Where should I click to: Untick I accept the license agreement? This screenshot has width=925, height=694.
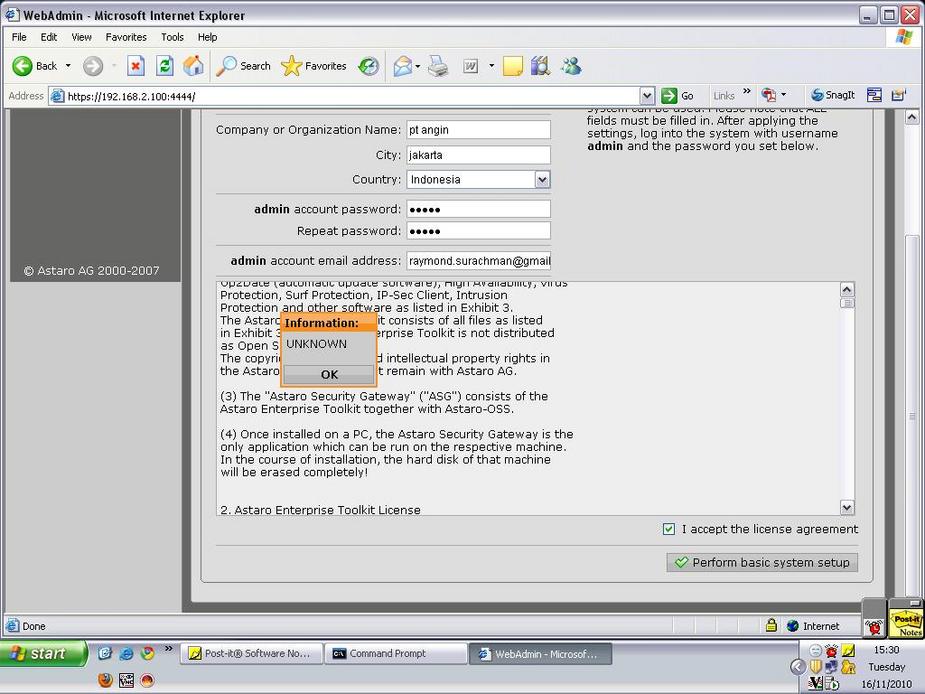(668, 529)
